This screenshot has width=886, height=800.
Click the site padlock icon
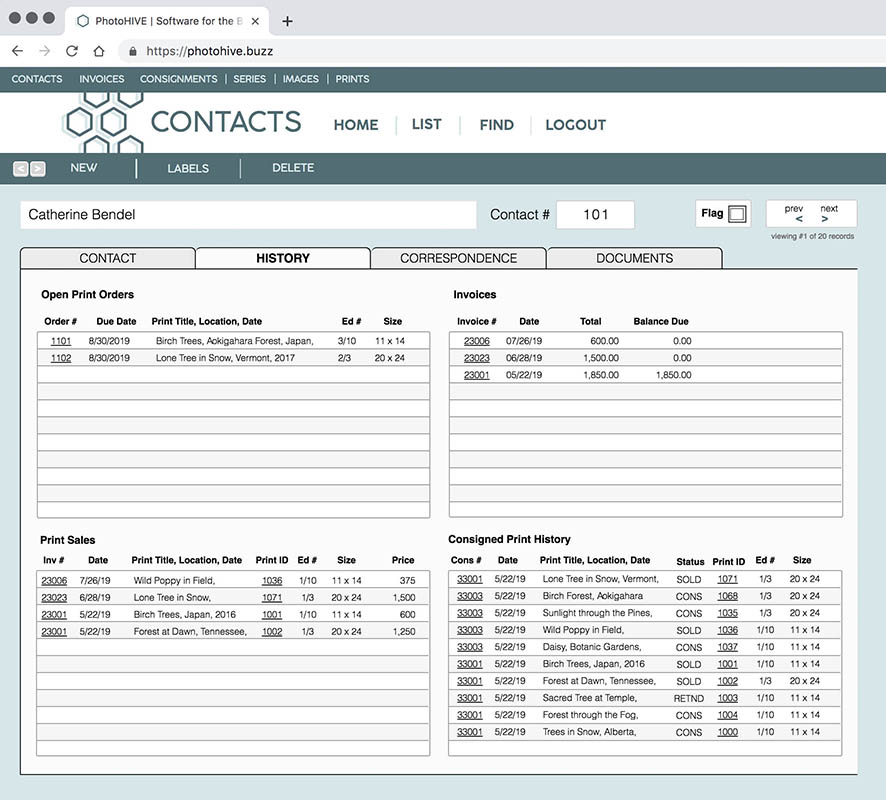pos(132,51)
